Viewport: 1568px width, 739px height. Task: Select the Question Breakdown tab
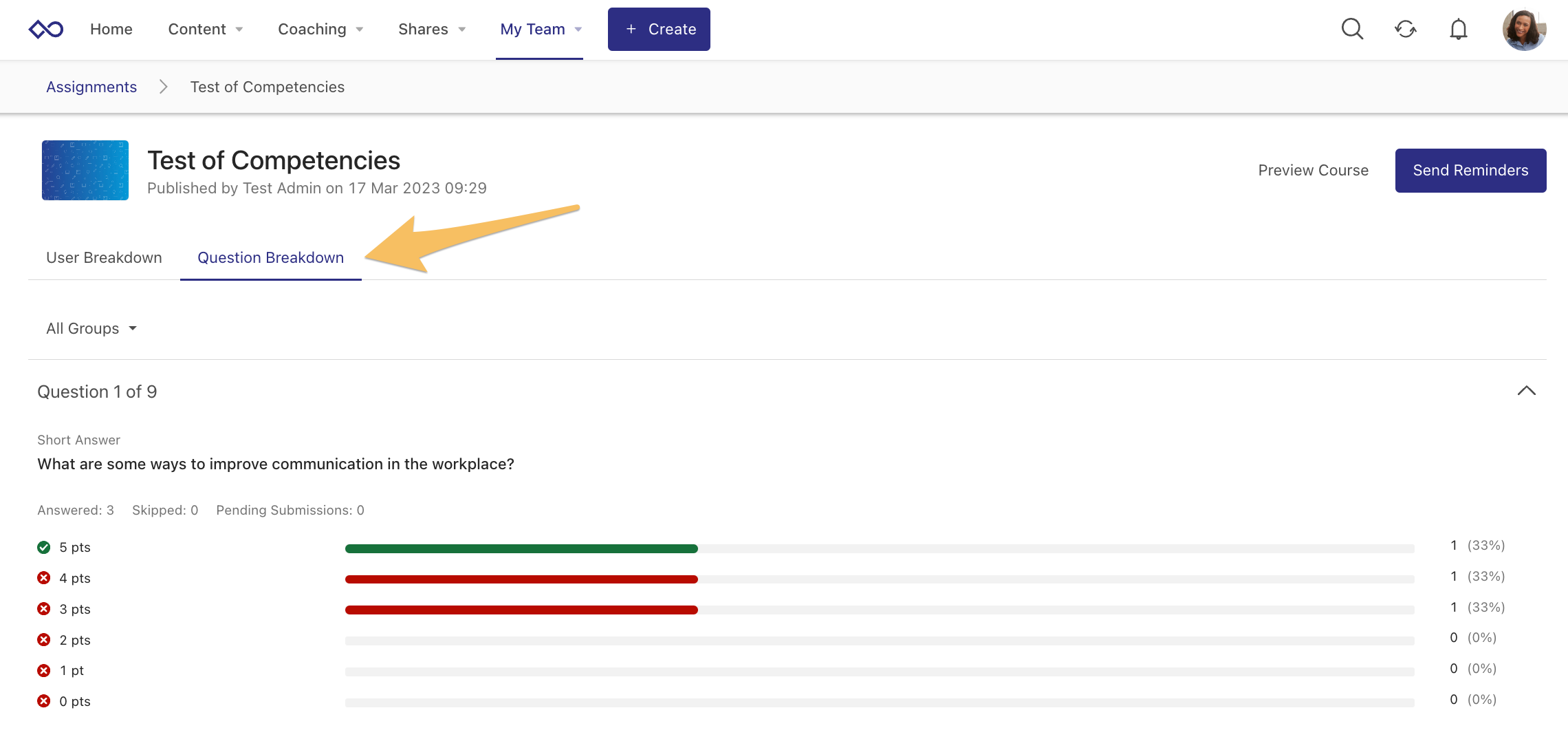(x=270, y=257)
